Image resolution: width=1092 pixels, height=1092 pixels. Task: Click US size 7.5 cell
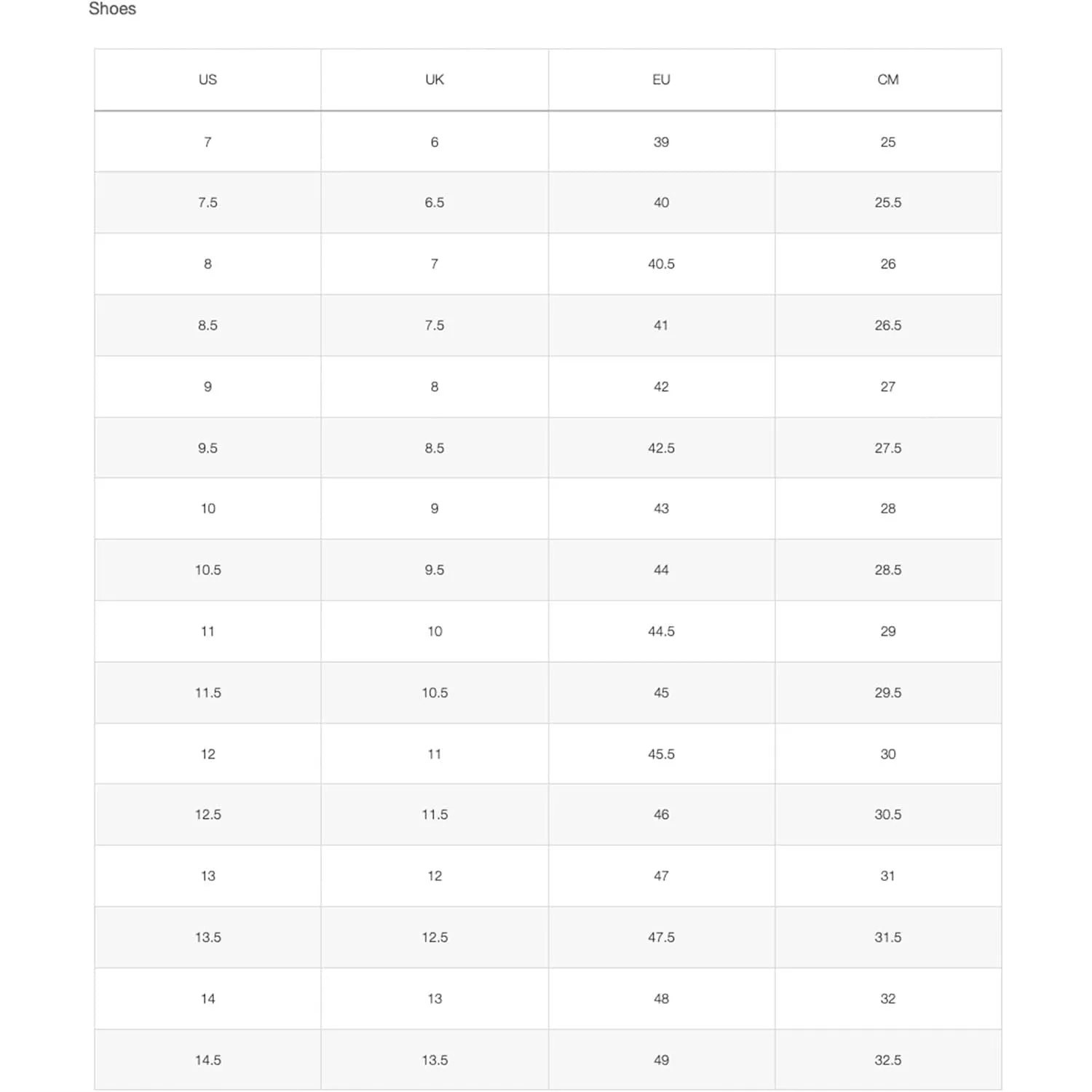pyautogui.click(x=207, y=202)
